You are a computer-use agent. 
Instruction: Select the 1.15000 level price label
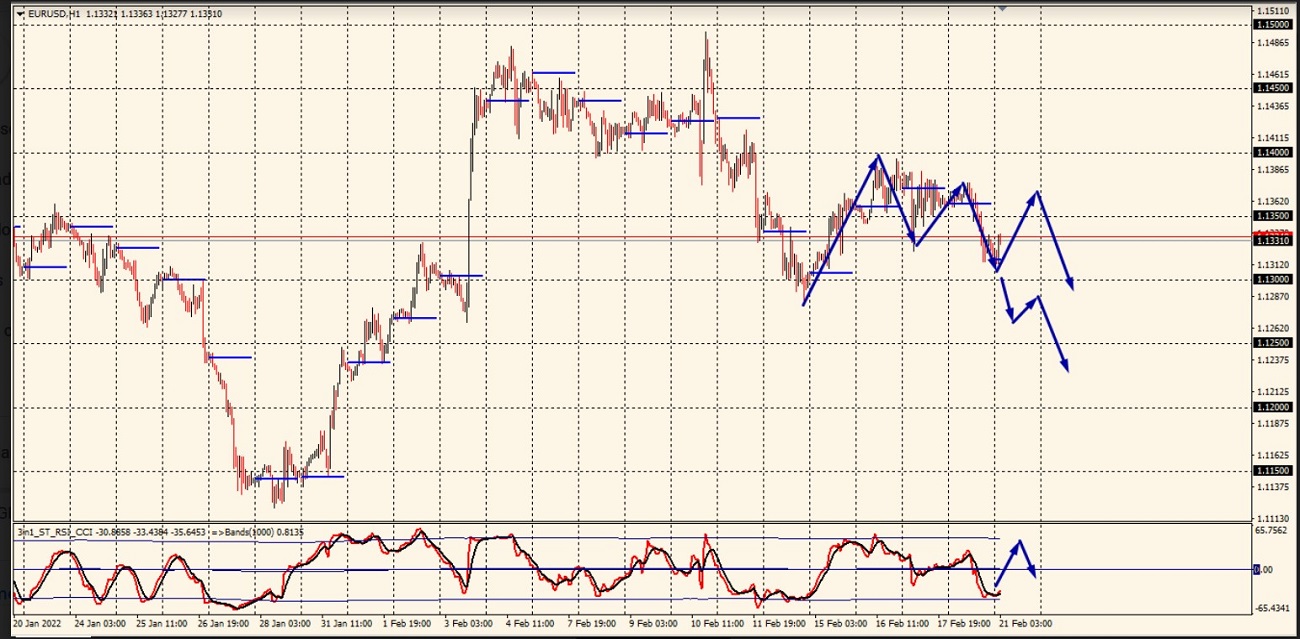[1272, 24]
